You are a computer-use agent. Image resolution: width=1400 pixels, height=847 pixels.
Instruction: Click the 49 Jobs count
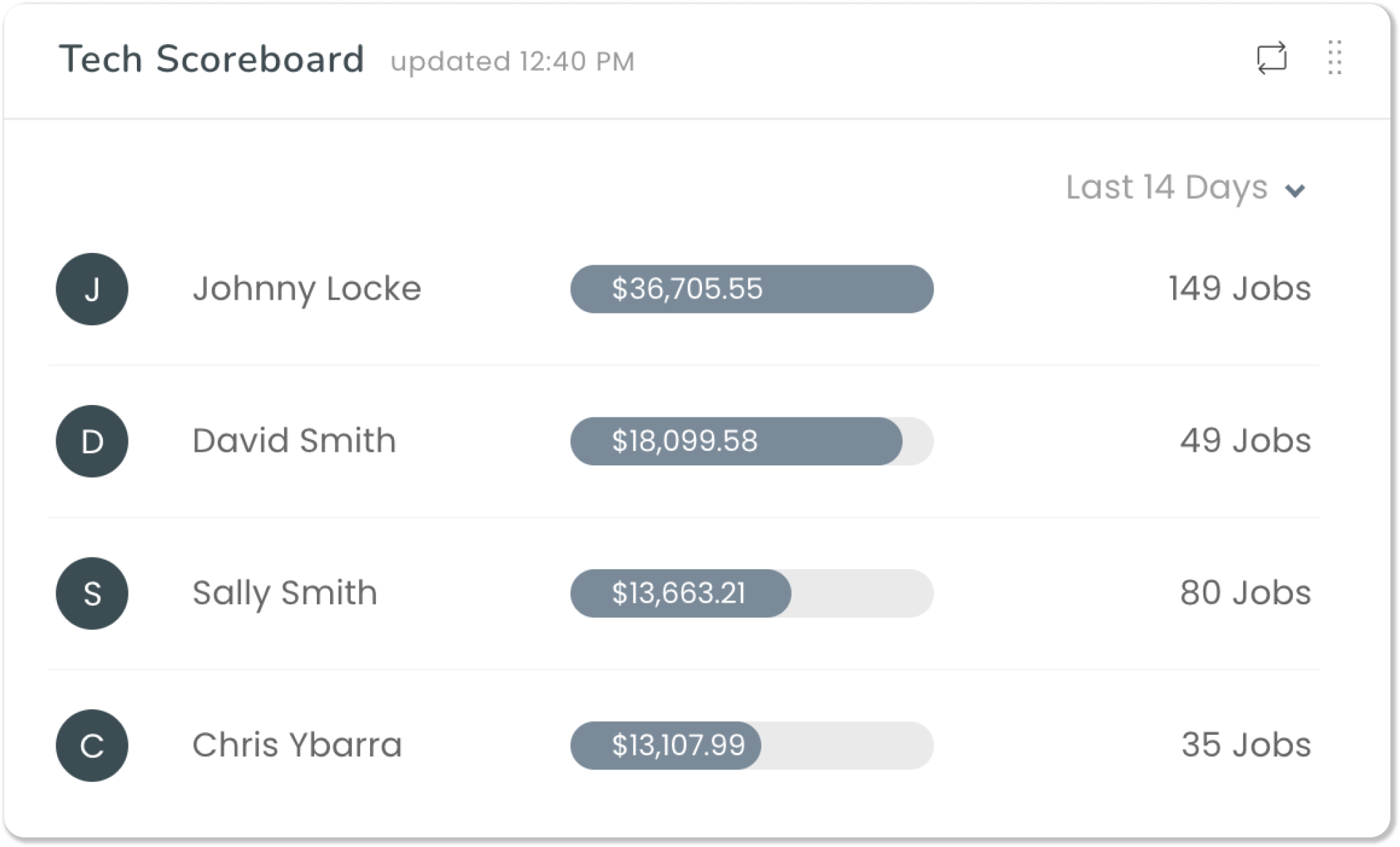pyautogui.click(x=1245, y=441)
